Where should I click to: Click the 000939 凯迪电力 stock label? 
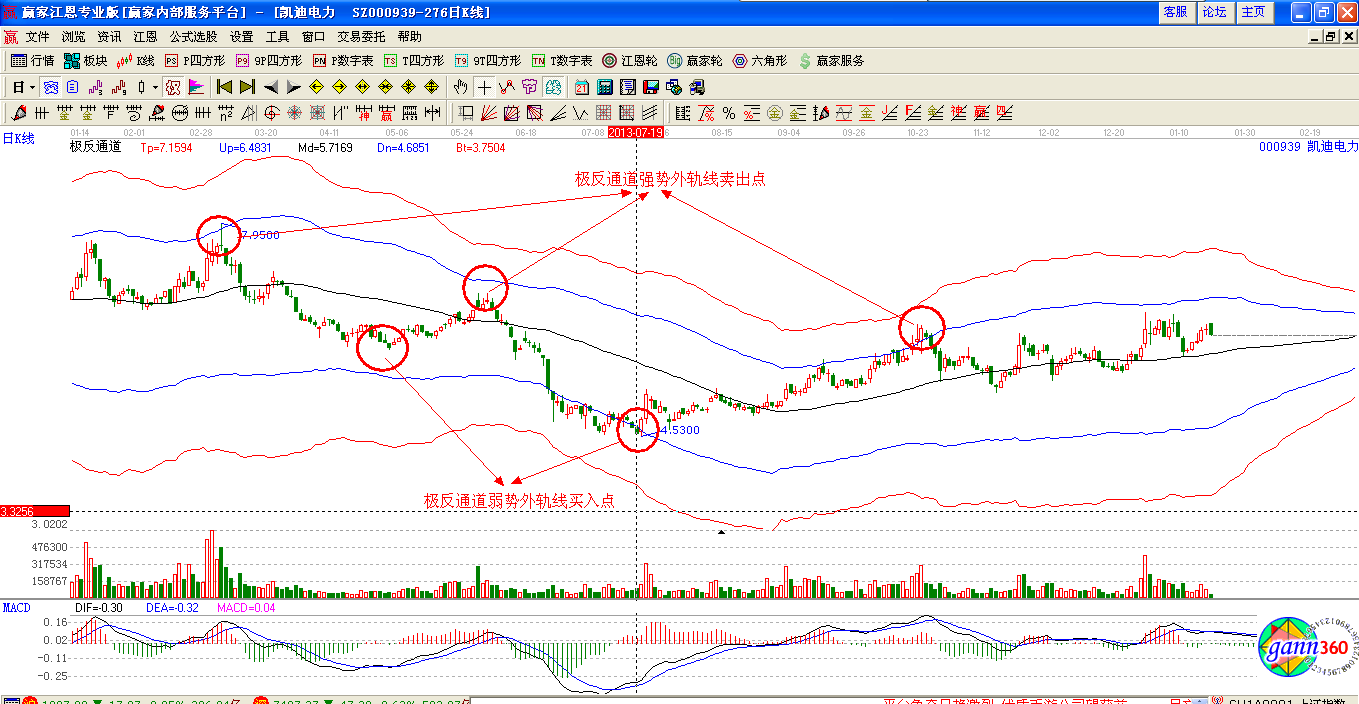[x=1307, y=146]
